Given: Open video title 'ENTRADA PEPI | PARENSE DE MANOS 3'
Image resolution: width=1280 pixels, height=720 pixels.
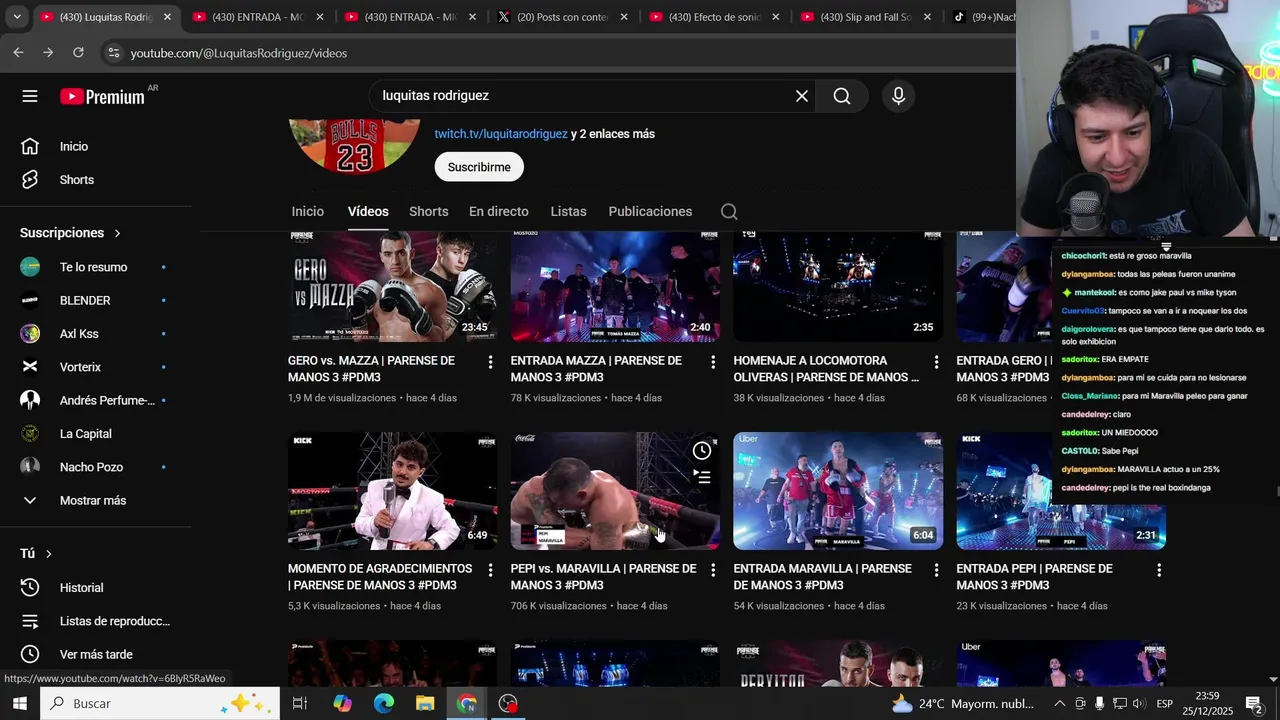Looking at the screenshot, I should click(x=1034, y=577).
